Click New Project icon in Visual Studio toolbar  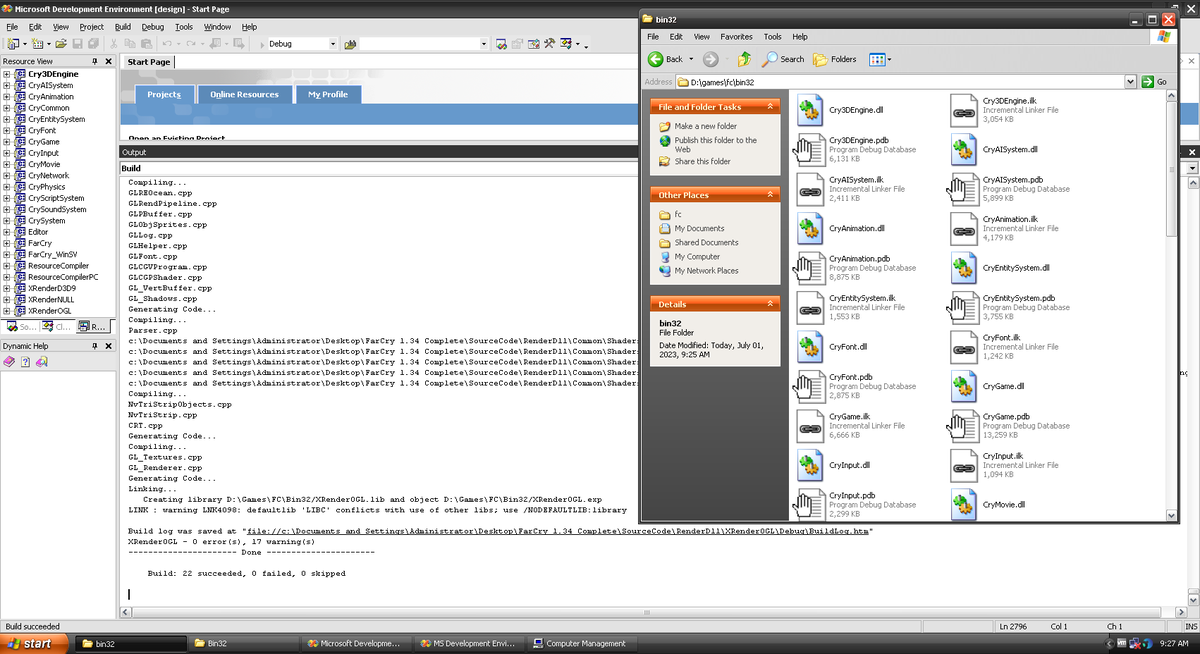[12, 44]
